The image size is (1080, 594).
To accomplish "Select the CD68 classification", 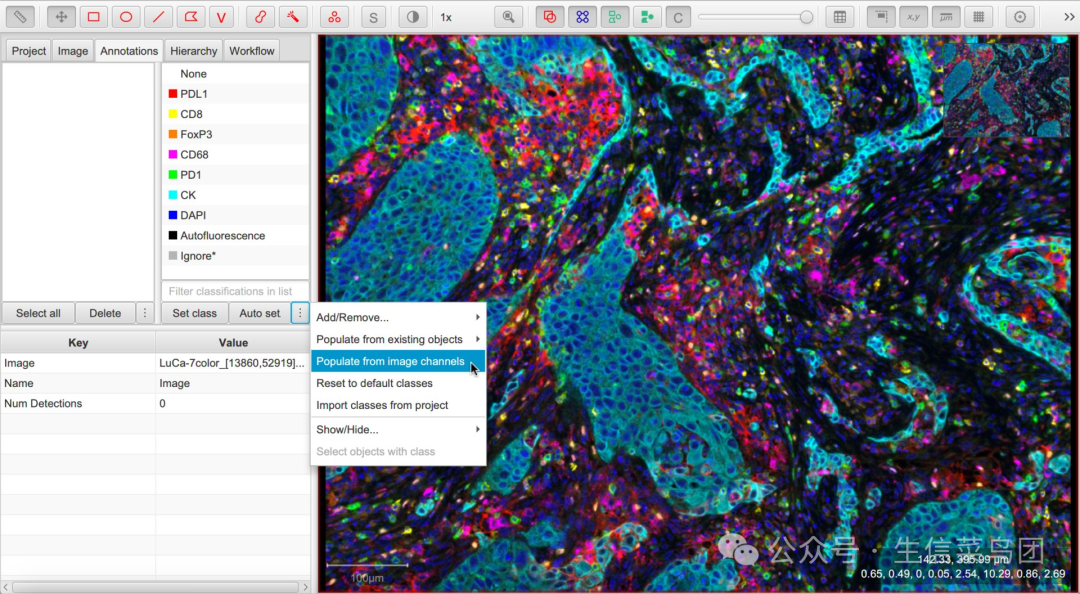I will [235, 154].
